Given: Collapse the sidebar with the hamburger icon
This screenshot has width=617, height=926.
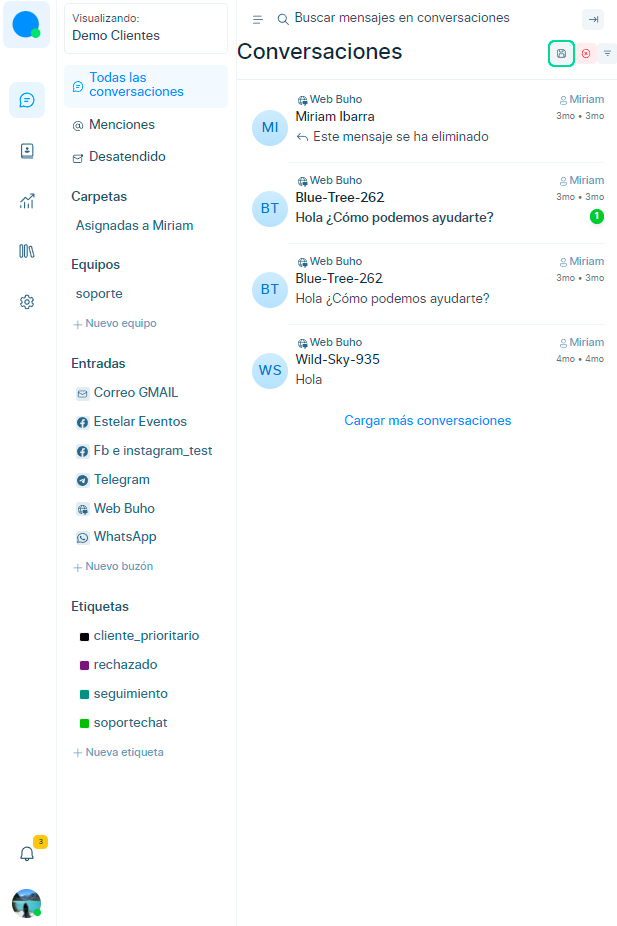Looking at the screenshot, I should (x=258, y=19).
